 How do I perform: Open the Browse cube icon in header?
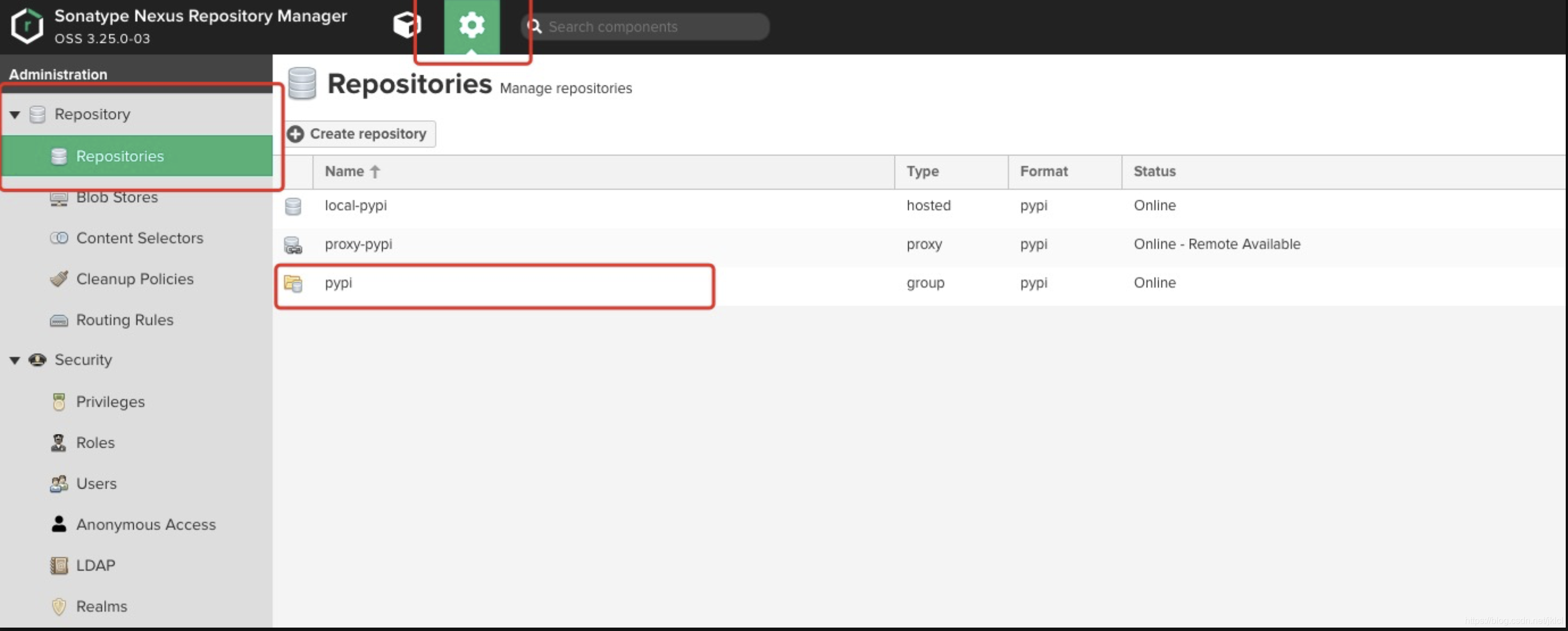pyautogui.click(x=407, y=26)
